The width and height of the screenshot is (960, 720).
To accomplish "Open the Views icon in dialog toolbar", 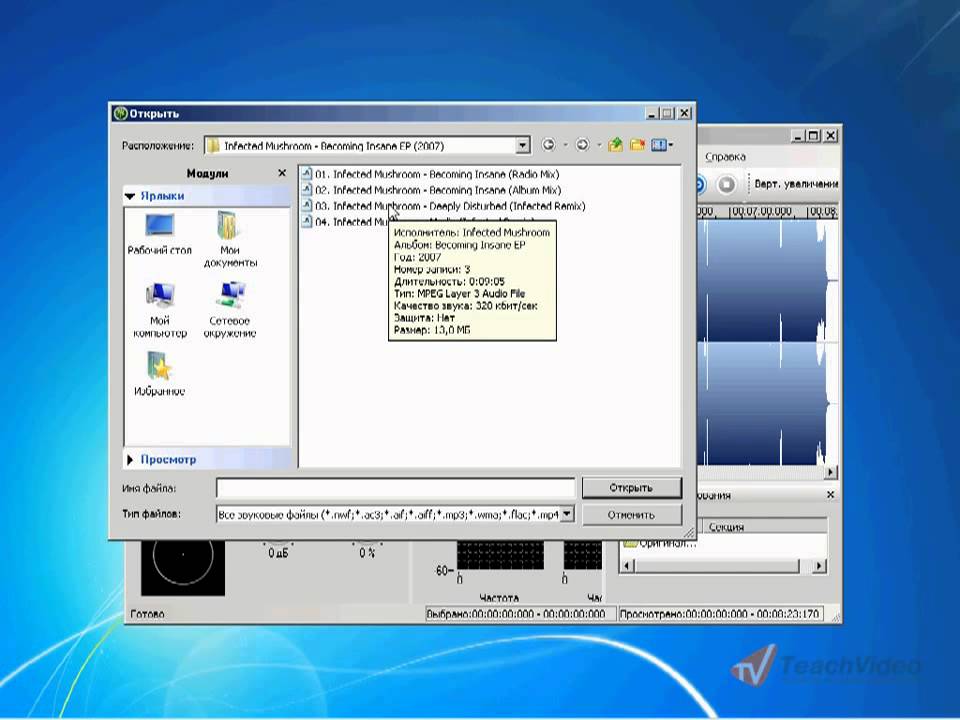I will pos(659,145).
